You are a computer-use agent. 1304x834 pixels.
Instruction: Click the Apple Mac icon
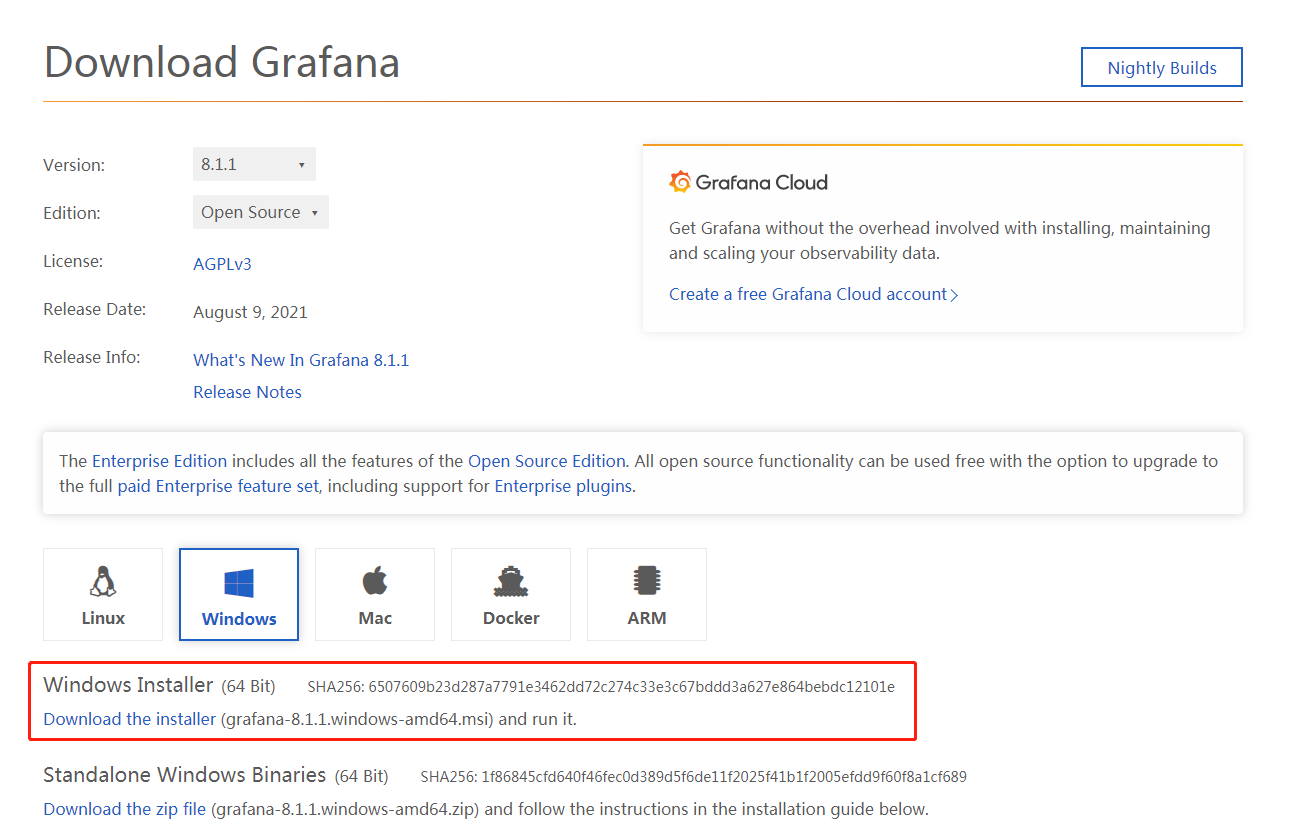click(x=375, y=581)
